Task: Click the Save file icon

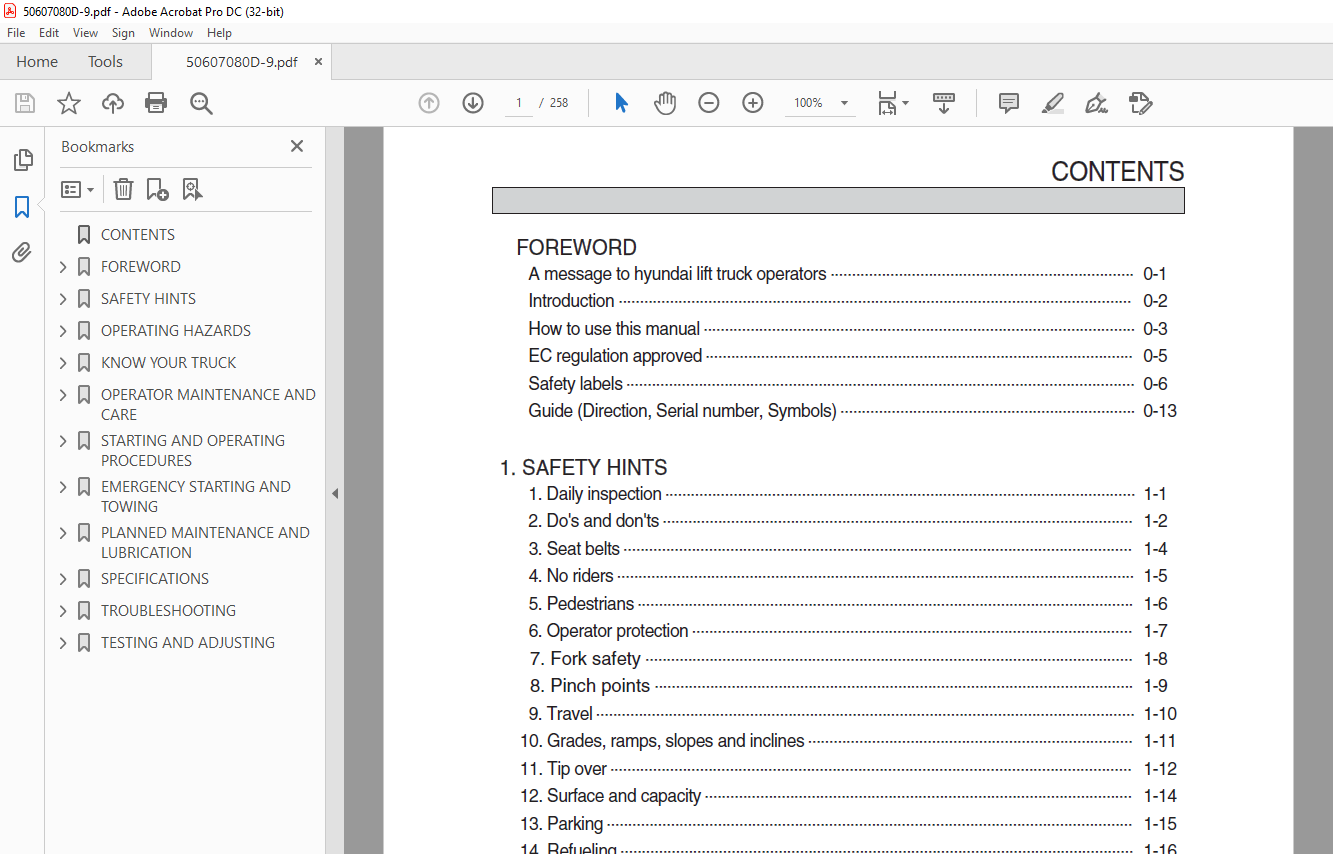Action: pos(25,103)
